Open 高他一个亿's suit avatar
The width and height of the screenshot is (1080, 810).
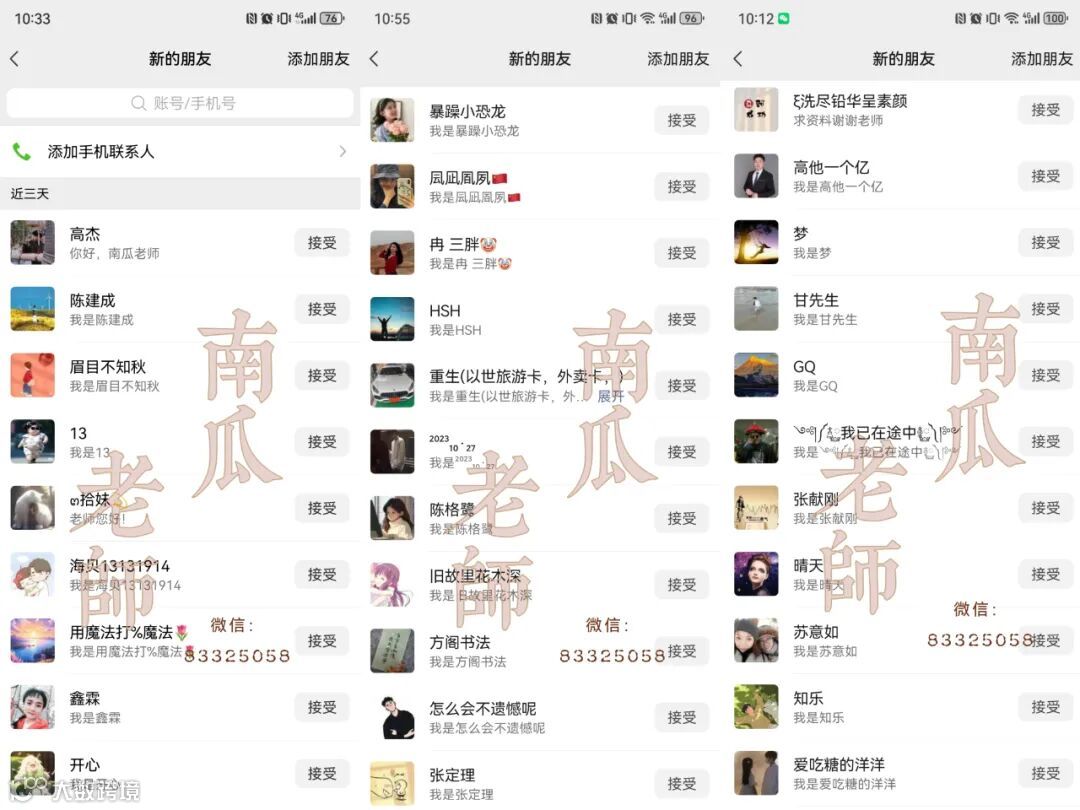click(756, 176)
